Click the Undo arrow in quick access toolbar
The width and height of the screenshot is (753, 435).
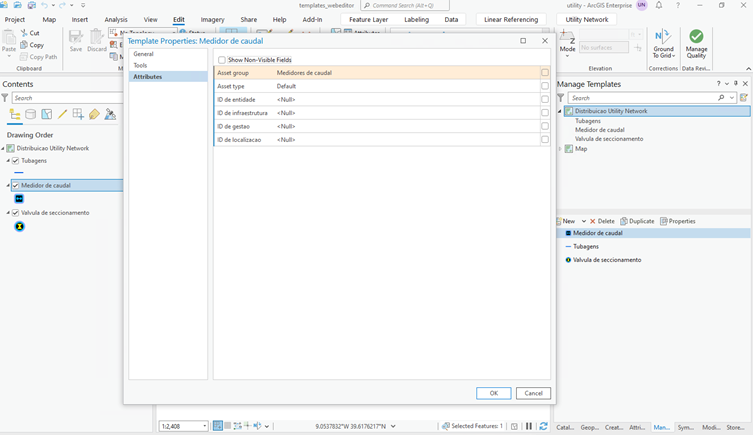[x=45, y=5]
